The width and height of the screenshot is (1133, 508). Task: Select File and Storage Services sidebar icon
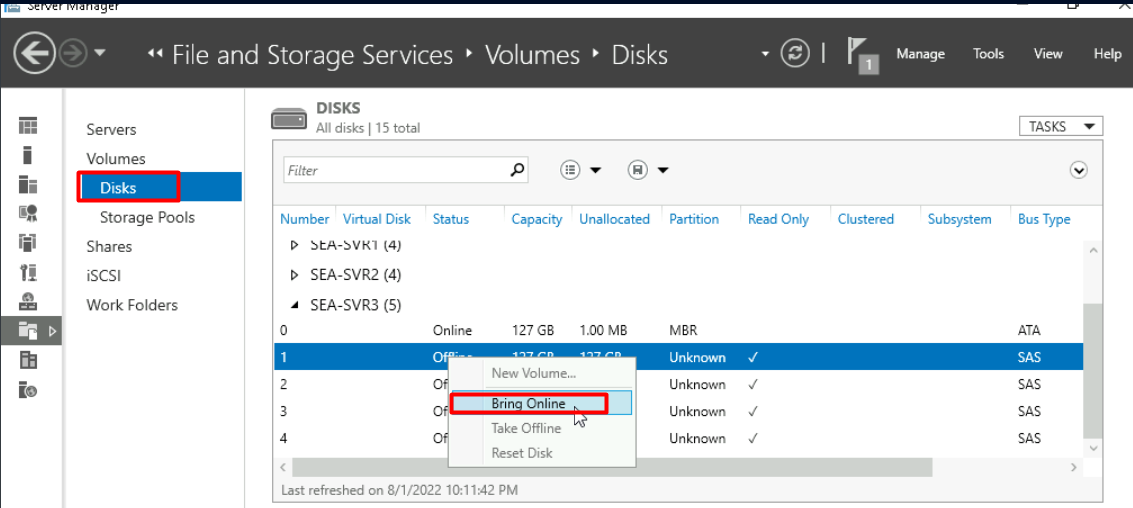click(28, 330)
